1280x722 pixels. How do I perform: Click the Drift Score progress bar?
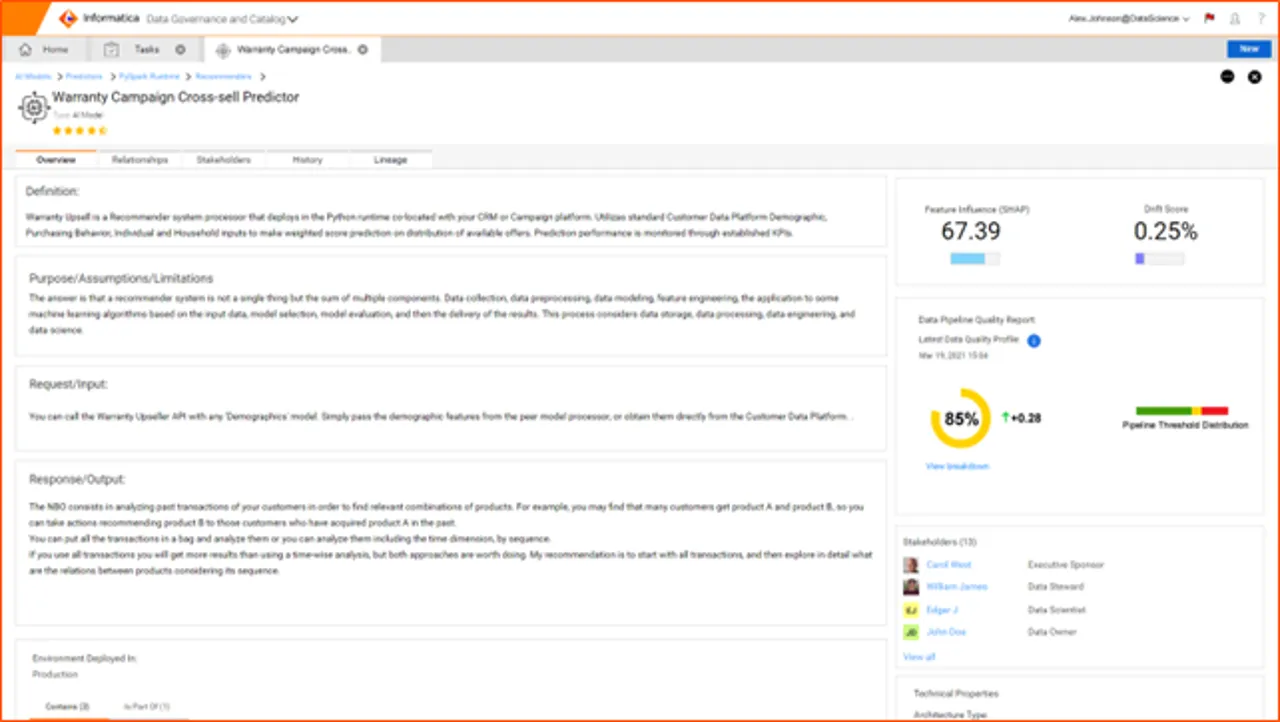1160,259
